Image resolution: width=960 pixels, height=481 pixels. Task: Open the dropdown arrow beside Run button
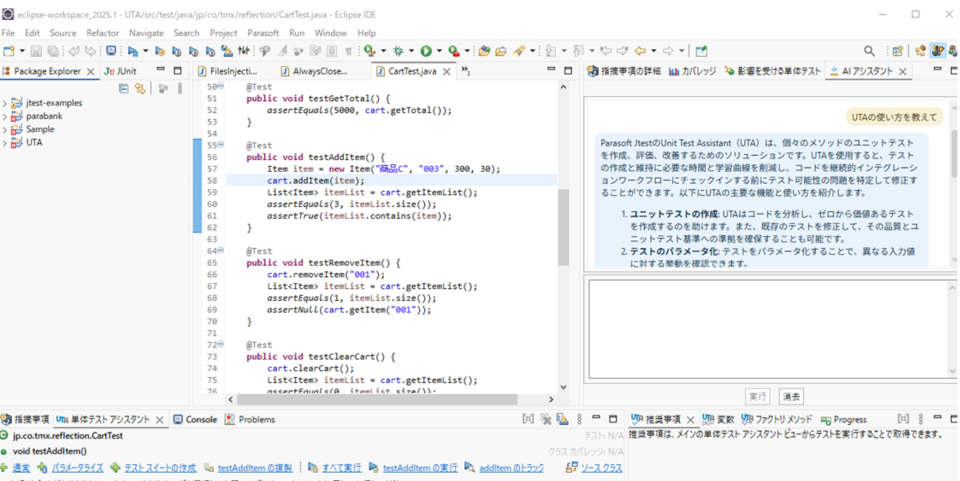(x=438, y=51)
